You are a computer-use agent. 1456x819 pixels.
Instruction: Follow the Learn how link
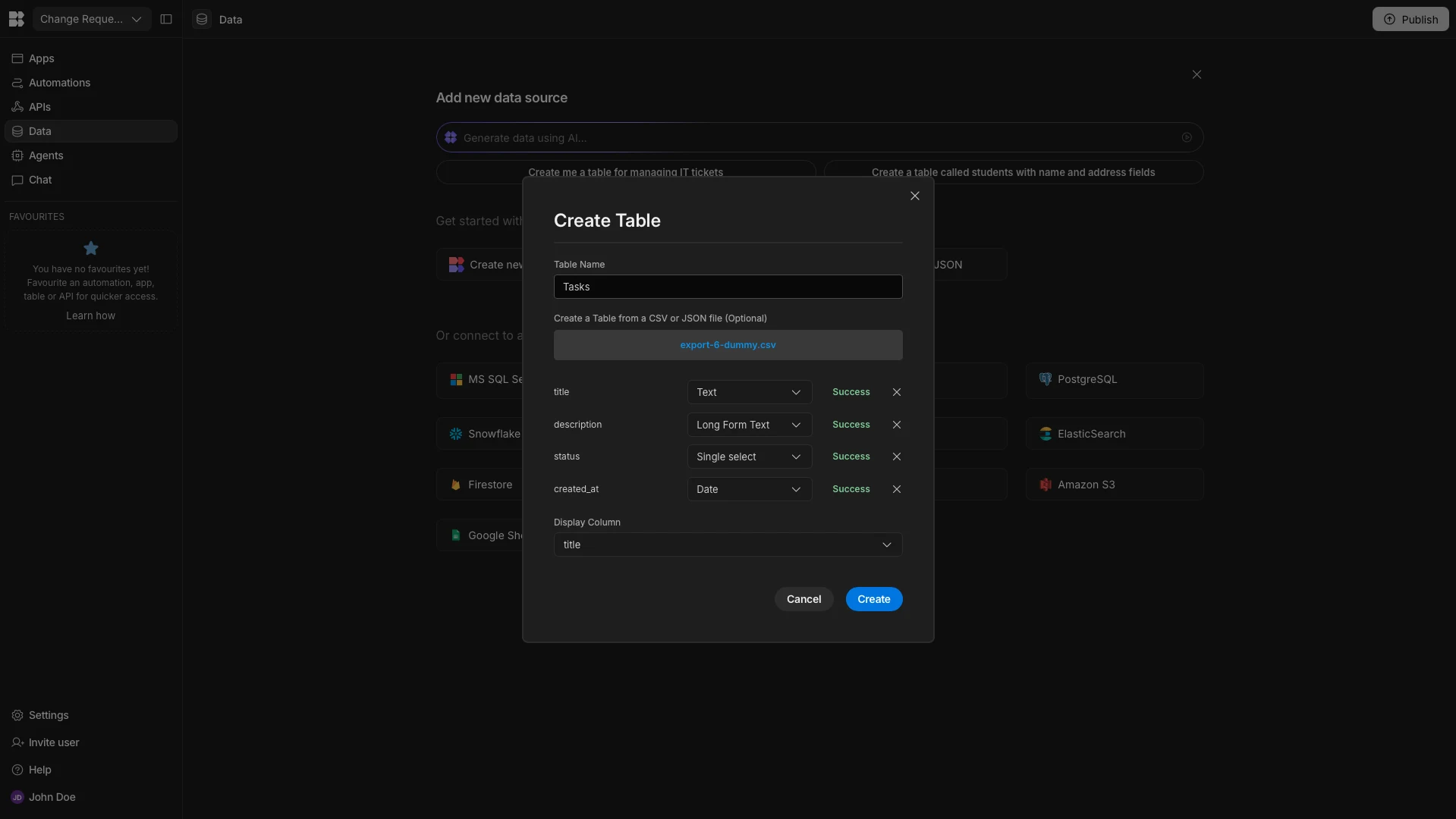91,315
